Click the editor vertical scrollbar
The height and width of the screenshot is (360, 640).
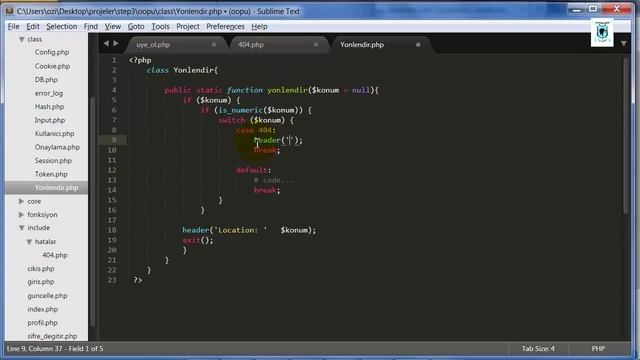627,135
